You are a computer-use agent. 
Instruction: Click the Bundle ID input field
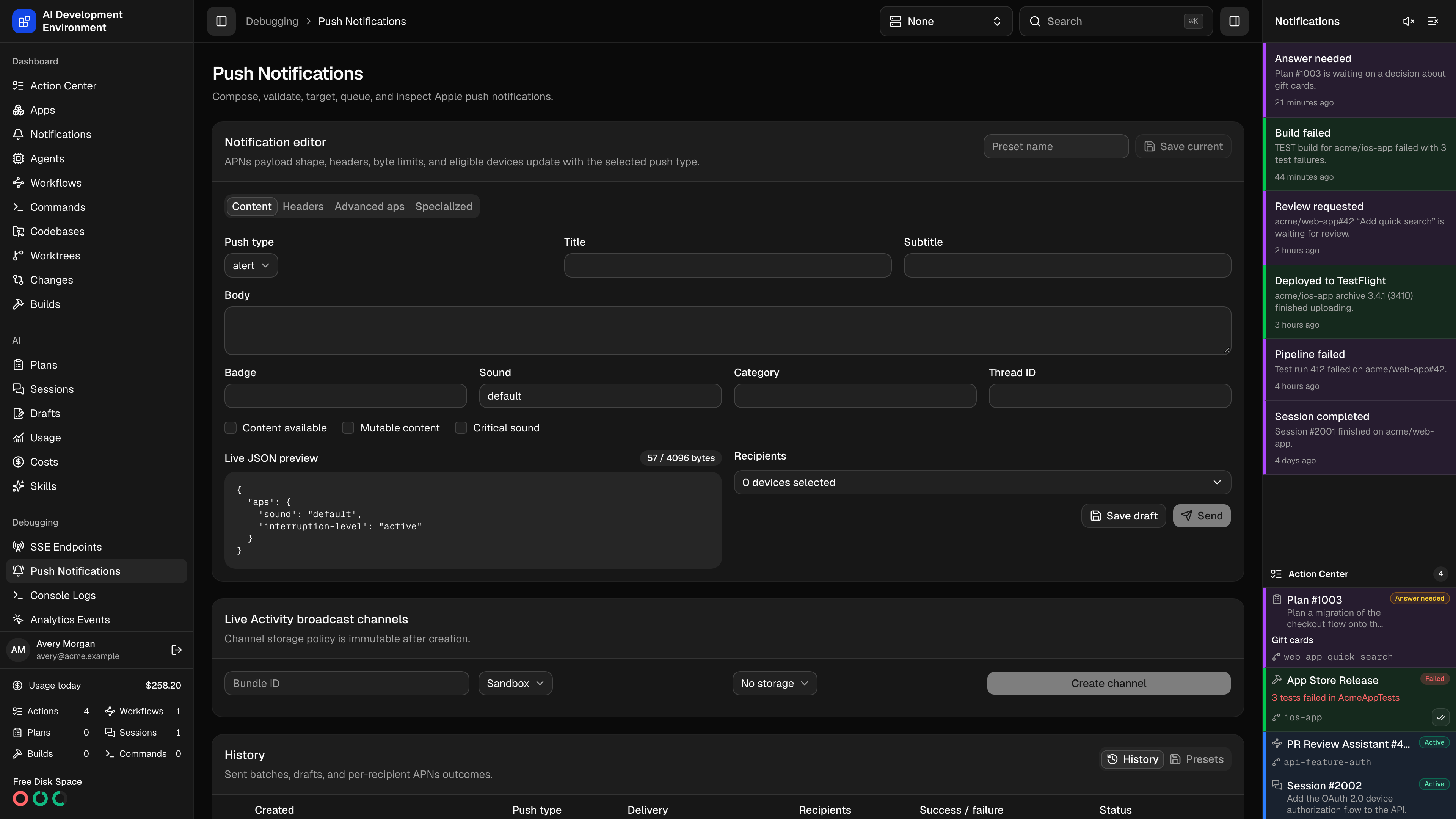(347, 684)
